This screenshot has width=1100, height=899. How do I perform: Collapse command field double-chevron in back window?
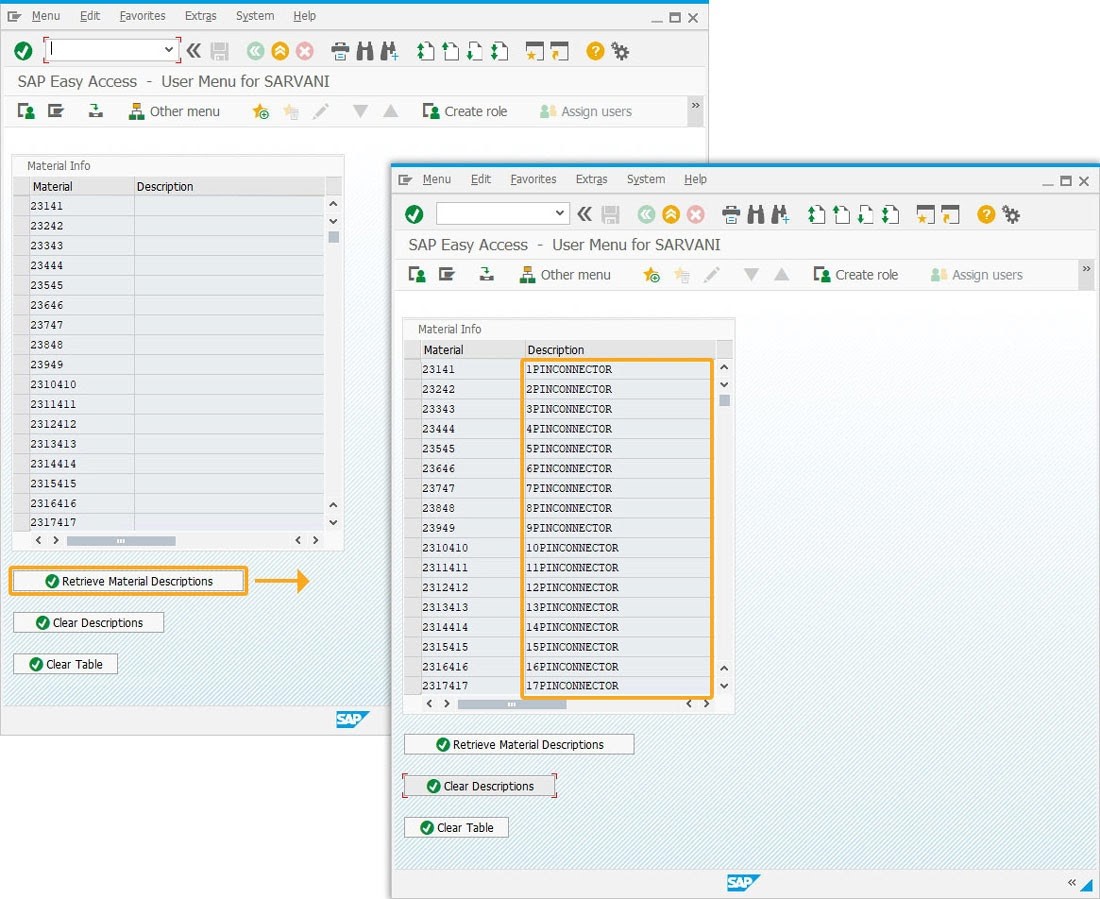tap(194, 51)
